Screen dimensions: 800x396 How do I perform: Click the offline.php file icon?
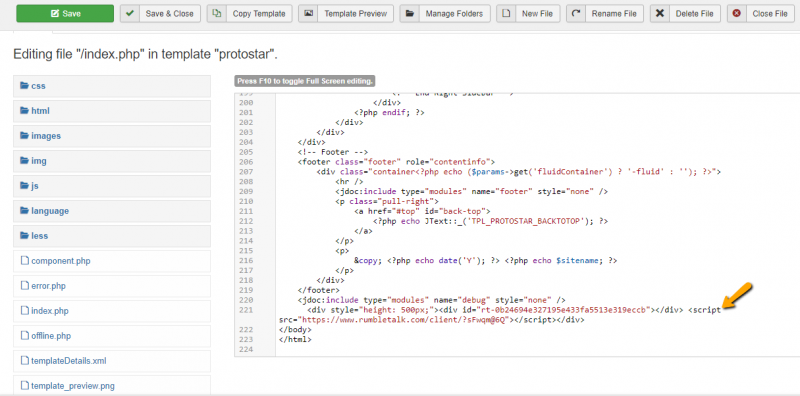click(x=24, y=336)
